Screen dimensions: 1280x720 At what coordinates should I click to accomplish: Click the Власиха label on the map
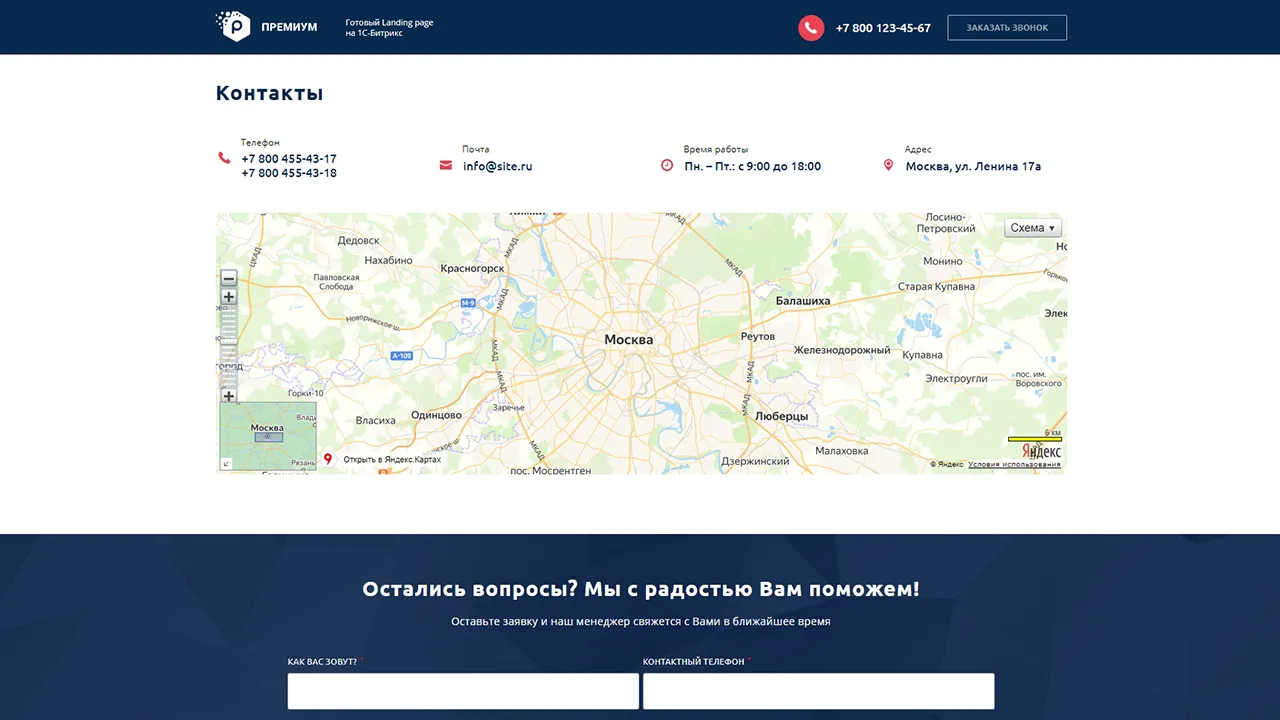pyautogui.click(x=375, y=420)
